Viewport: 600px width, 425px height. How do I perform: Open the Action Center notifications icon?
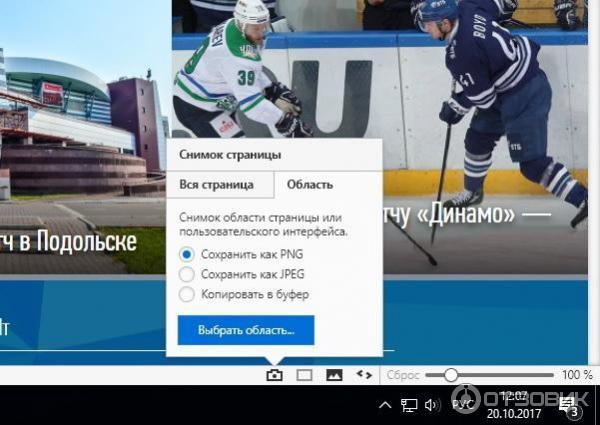[568, 407]
